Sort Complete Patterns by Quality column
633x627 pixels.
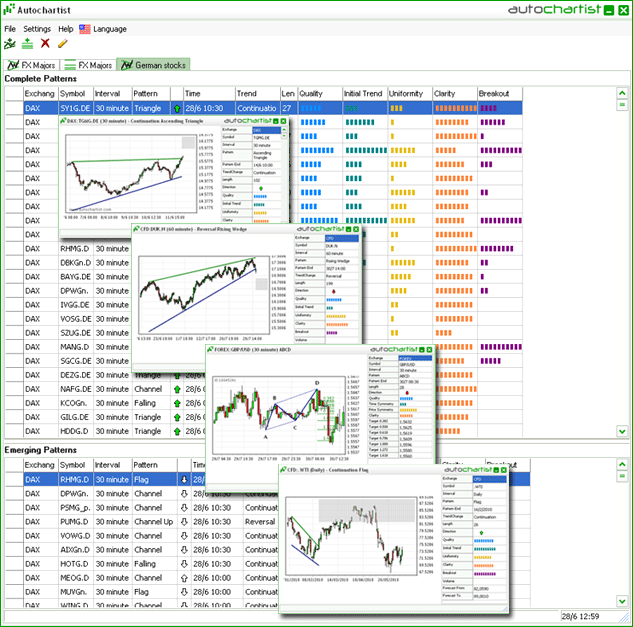(x=320, y=94)
